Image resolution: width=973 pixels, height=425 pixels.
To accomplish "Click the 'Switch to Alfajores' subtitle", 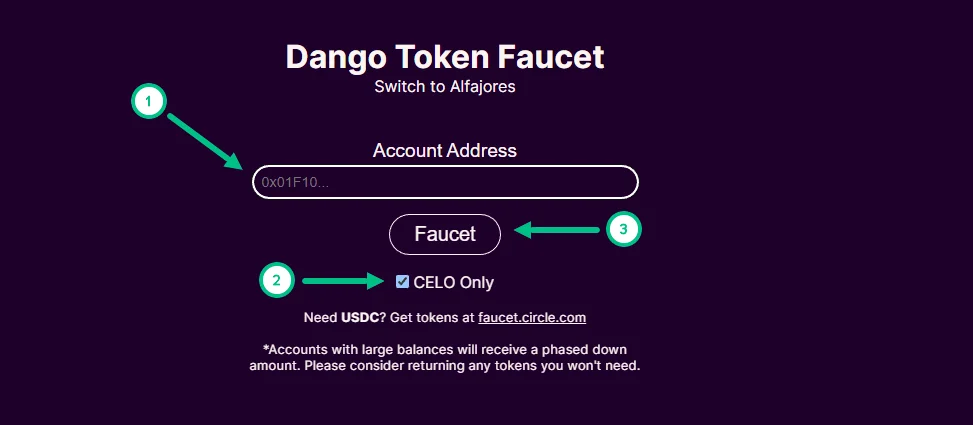I will pos(445,86).
